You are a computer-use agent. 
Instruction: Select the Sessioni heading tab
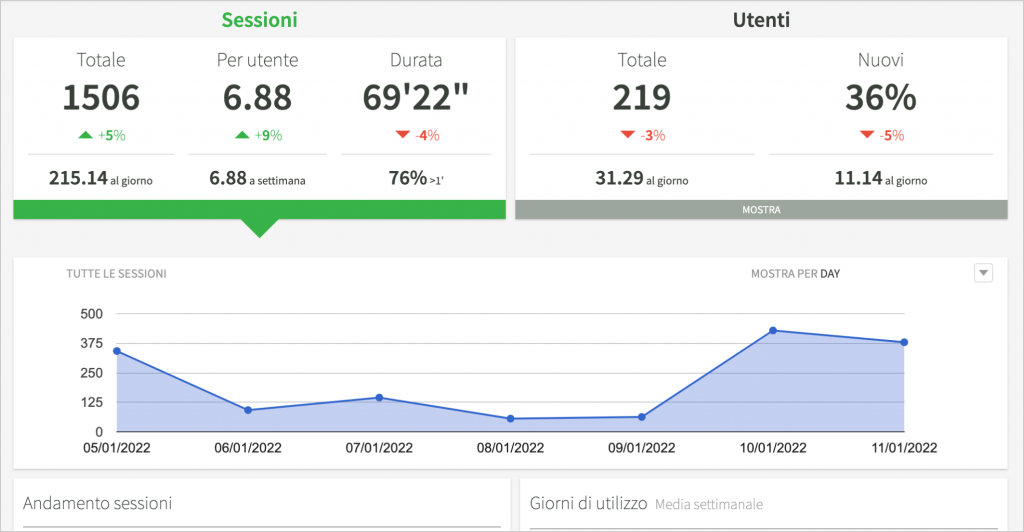[259, 20]
